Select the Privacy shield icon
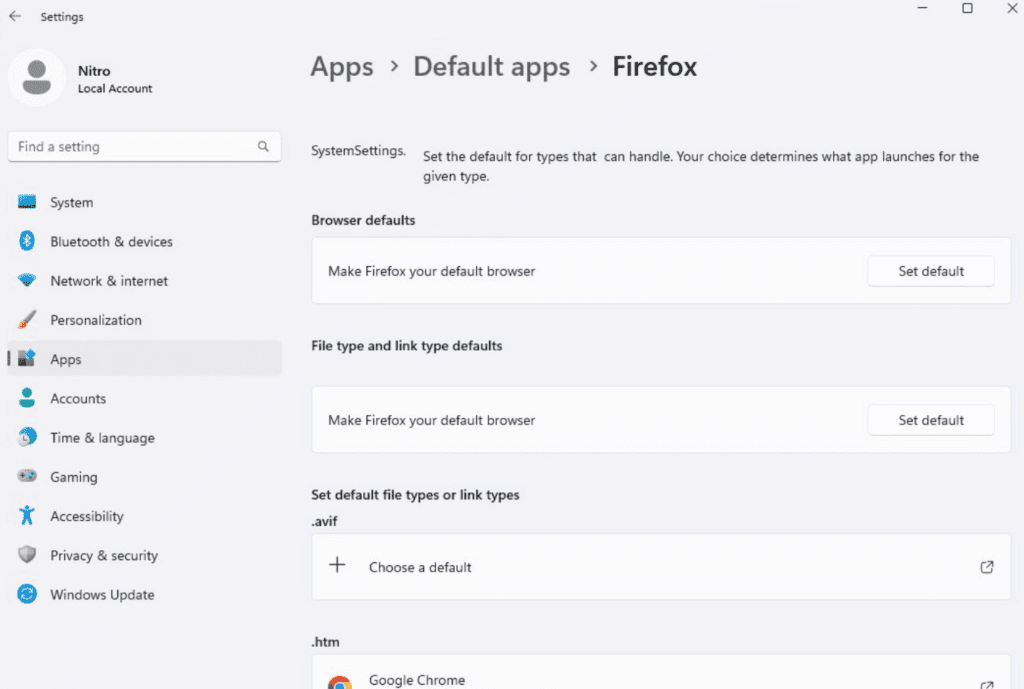Image resolution: width=1024 pixels, height=689 pixels. point(27,554)
